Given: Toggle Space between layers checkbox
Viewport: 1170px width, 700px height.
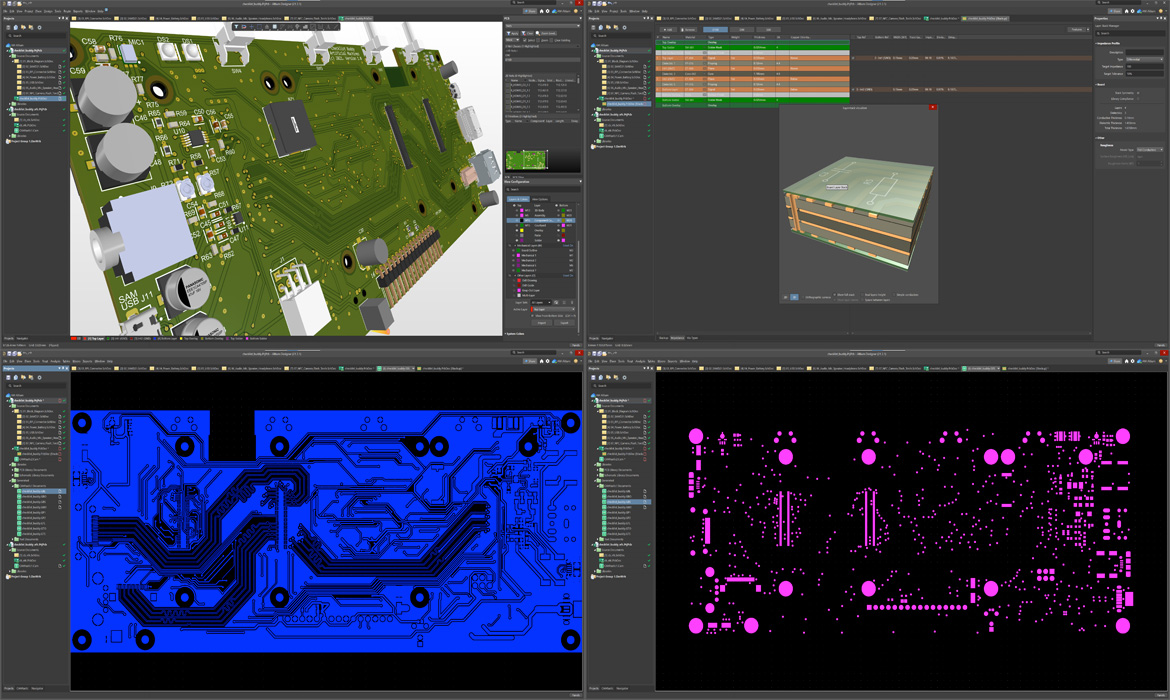Looking at the screenshot, I should [863, 300].
